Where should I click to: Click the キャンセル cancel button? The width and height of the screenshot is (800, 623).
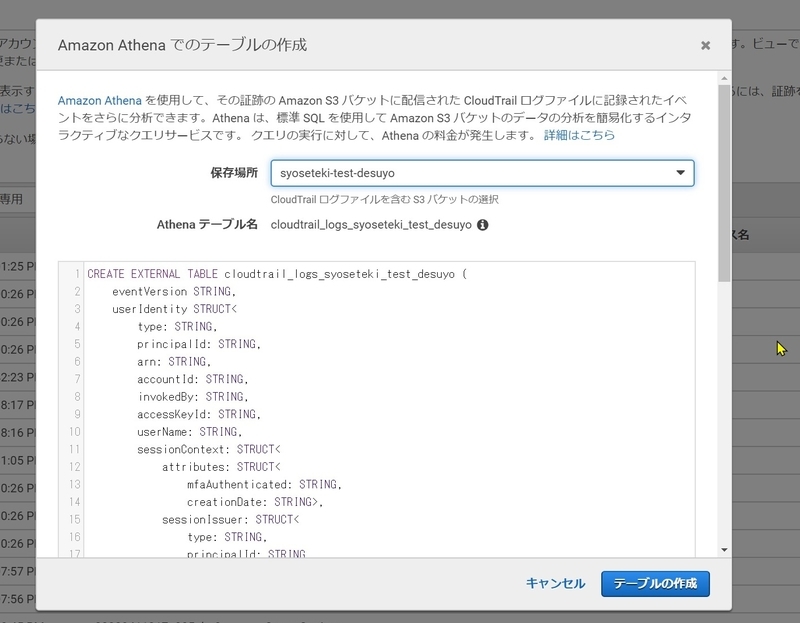[555, 583]
